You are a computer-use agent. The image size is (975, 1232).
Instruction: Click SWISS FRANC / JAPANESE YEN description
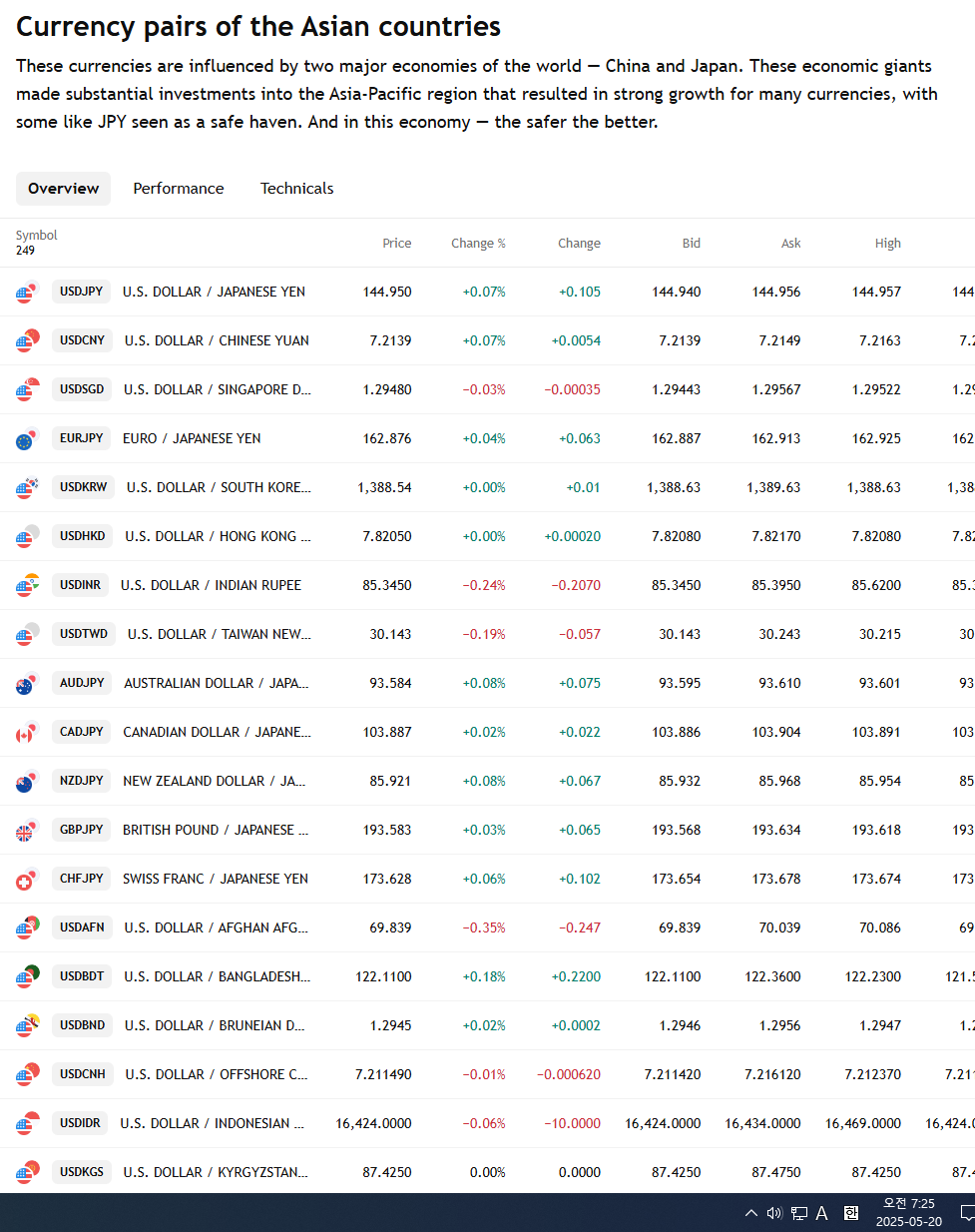pyautogui.click(x=216, y=880)
